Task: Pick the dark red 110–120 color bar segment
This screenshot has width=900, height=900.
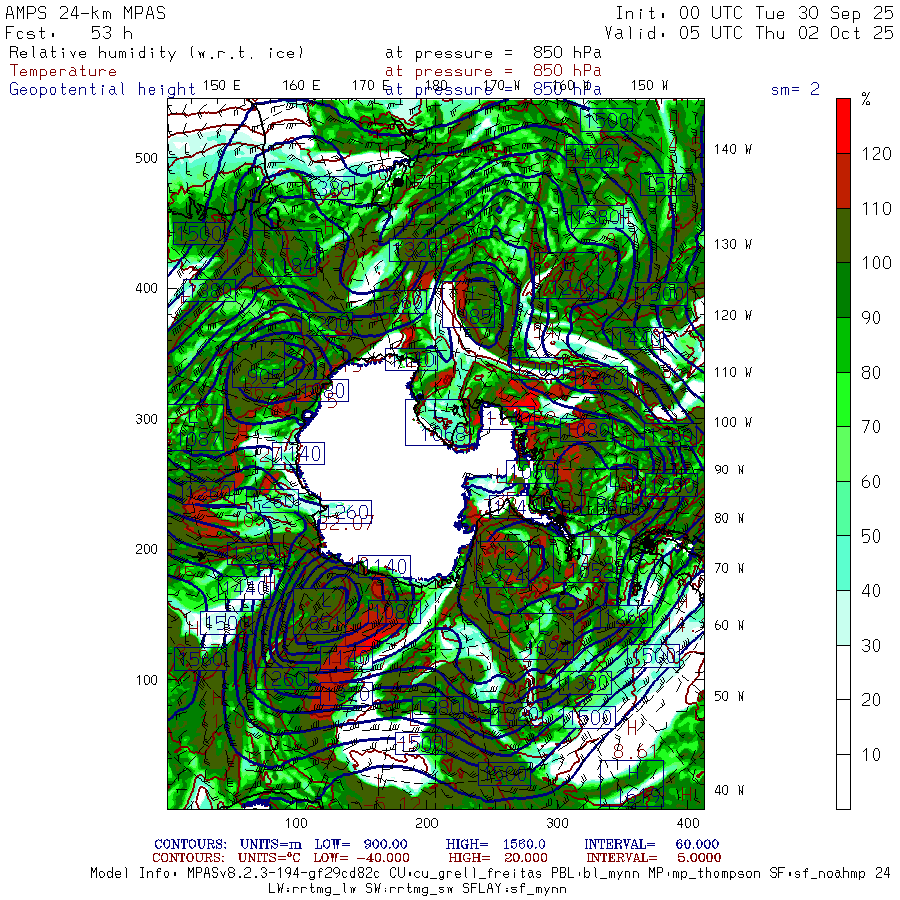Action: tap(843, 181)
